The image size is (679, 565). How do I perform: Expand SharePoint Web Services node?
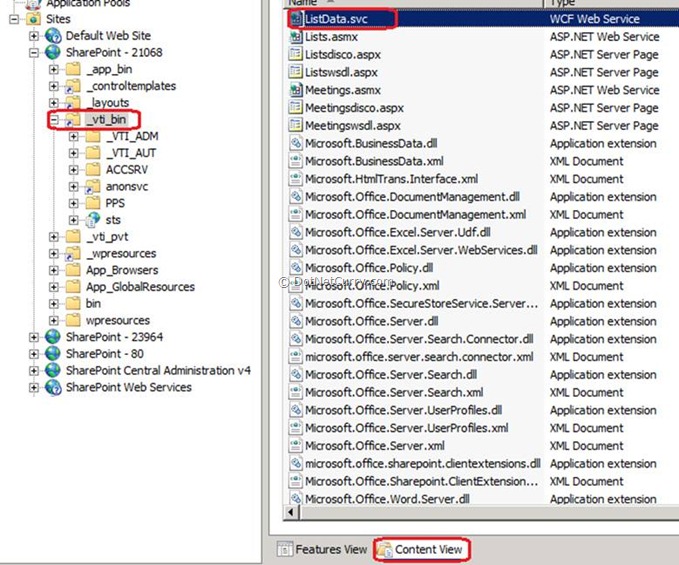(34, 387)
